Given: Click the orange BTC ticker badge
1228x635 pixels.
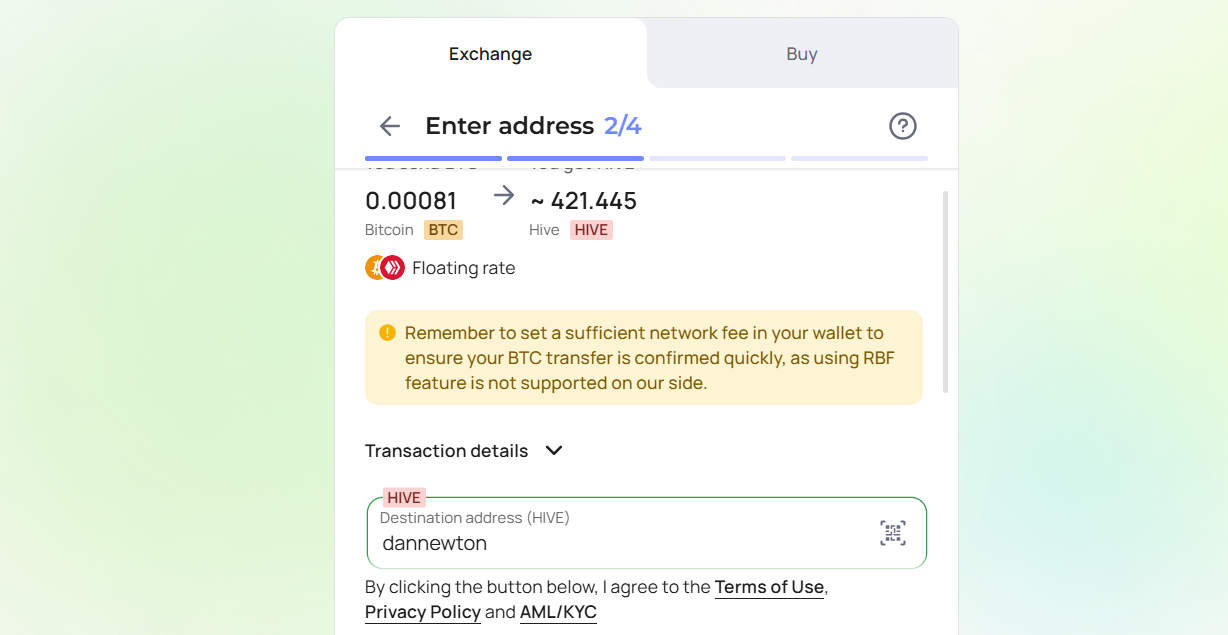Looking at the screenshot, I should [x=443, y=230].
